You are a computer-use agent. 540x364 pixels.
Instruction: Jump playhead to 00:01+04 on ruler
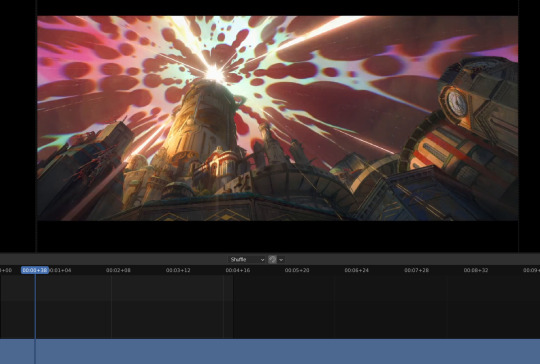point(60,270)
